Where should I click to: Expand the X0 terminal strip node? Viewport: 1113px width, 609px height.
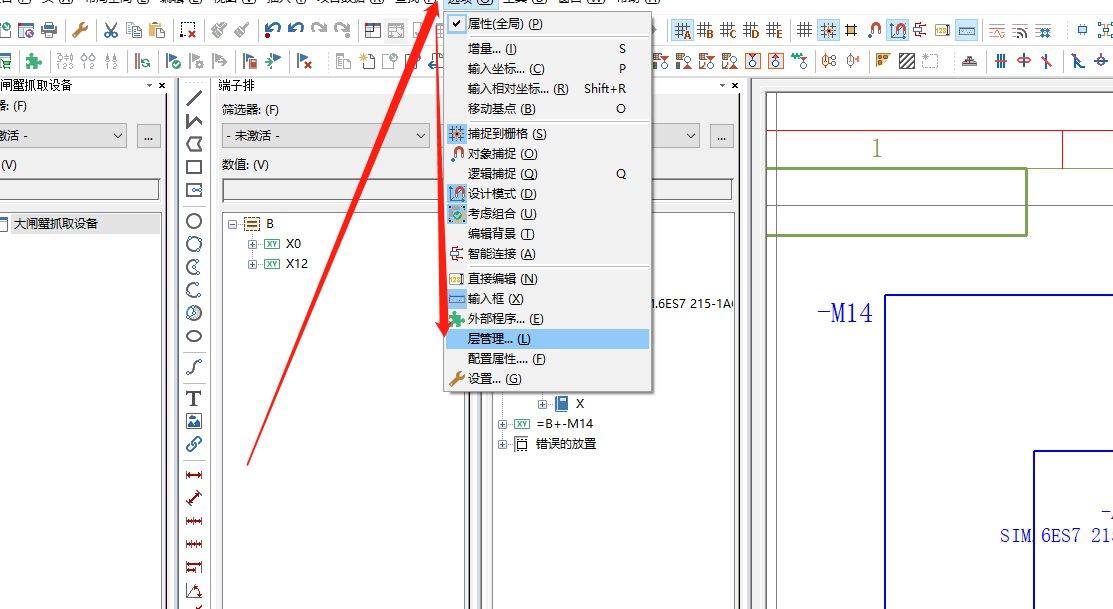click(x=253, y=244)
